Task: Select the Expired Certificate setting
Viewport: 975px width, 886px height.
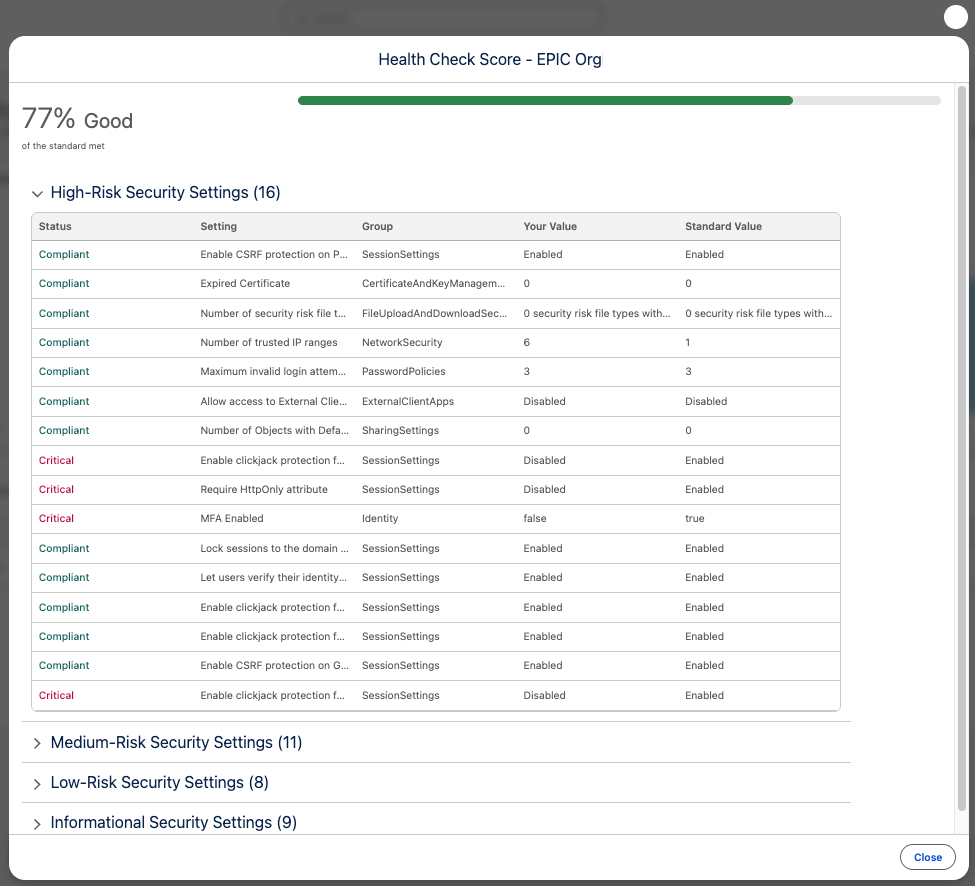Action: [x=245, y=283]
